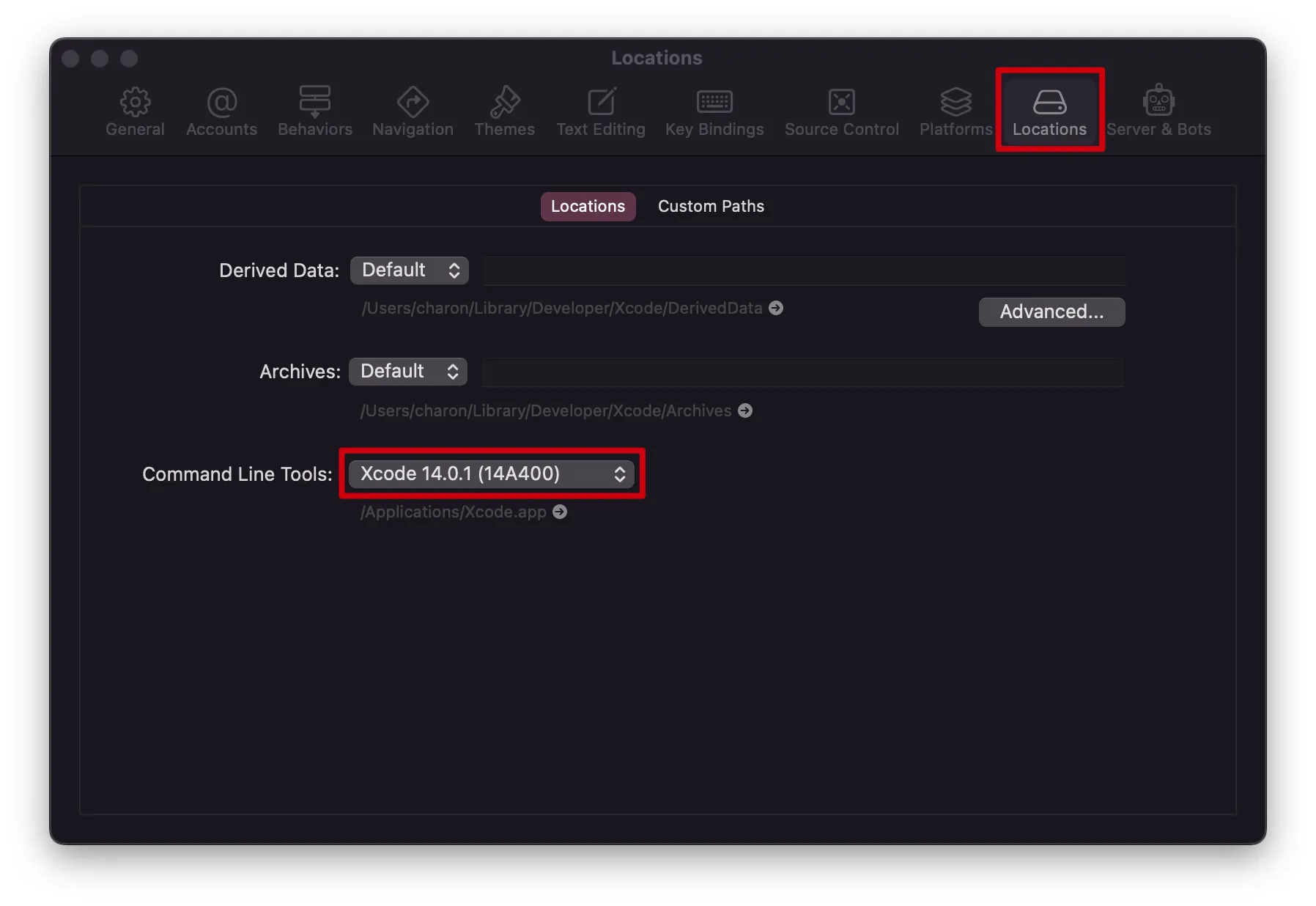
Task: Reveal Xcode.app with its arrow icon
Action: tap(560, 512)
